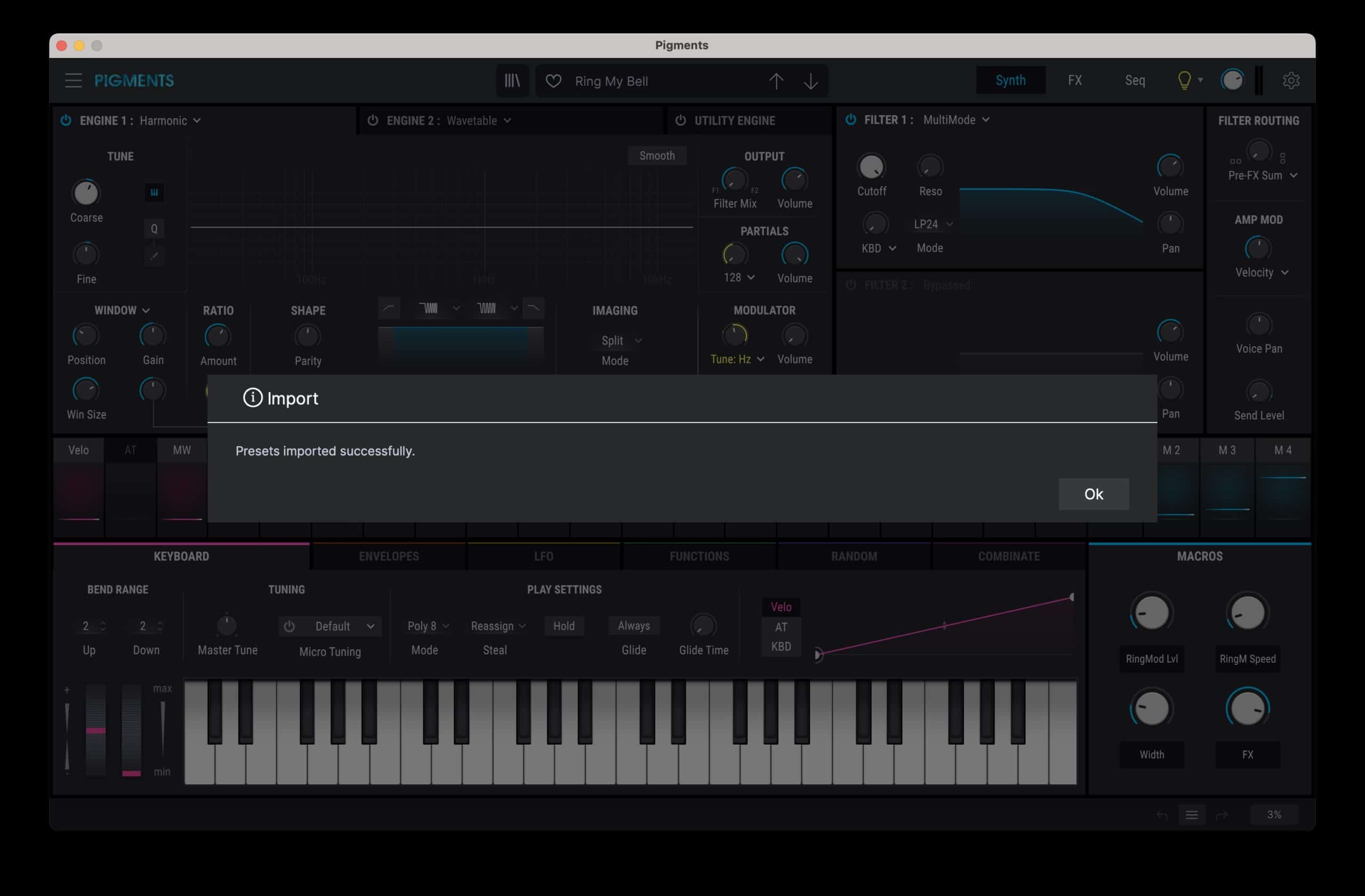The width and height of the screenshot is (1365, 896).
Task: Toggle Engine 2 power button
Action: click(x=373, y=120)
